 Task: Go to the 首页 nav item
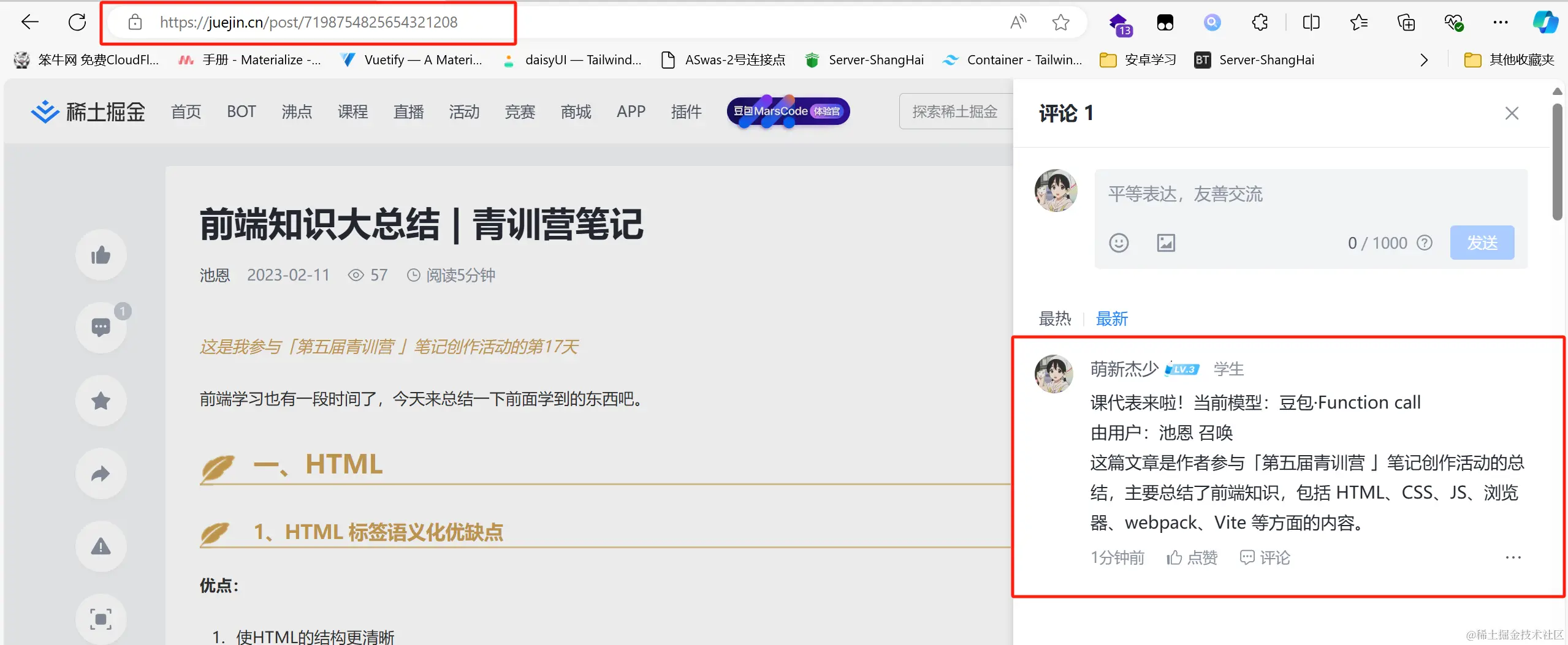(186, 111)
